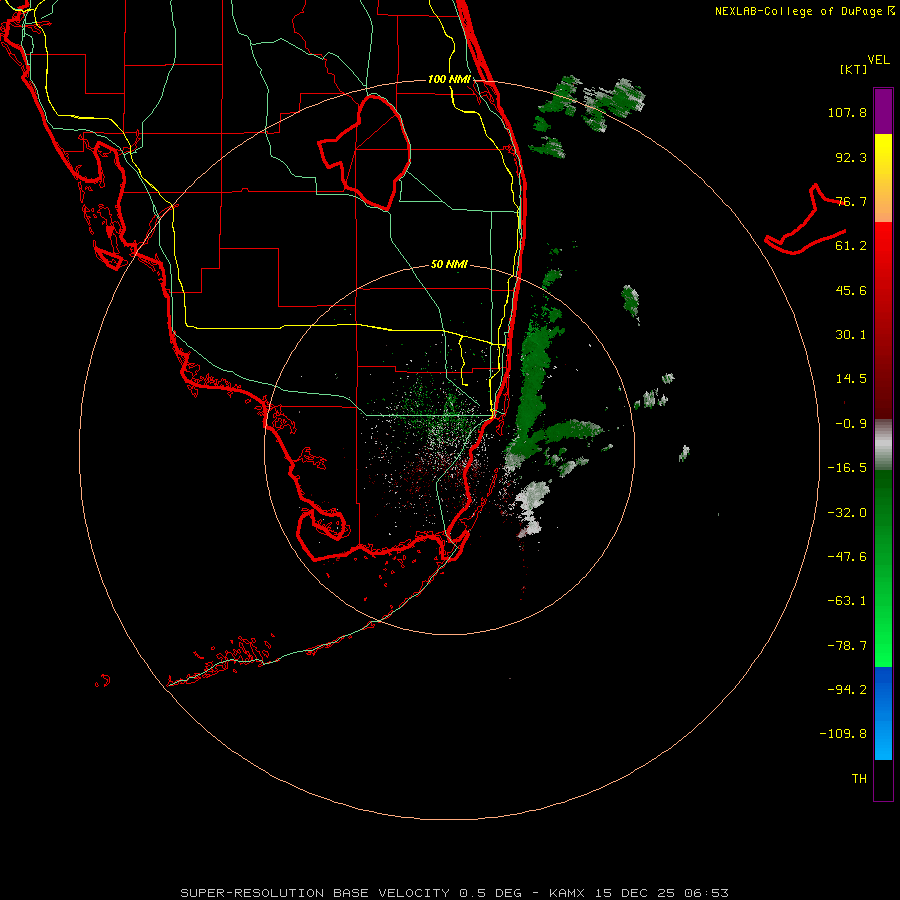Pick the black TH segment of the color bar
Viewport: 900px width, 900px height.
pos(883,779)
